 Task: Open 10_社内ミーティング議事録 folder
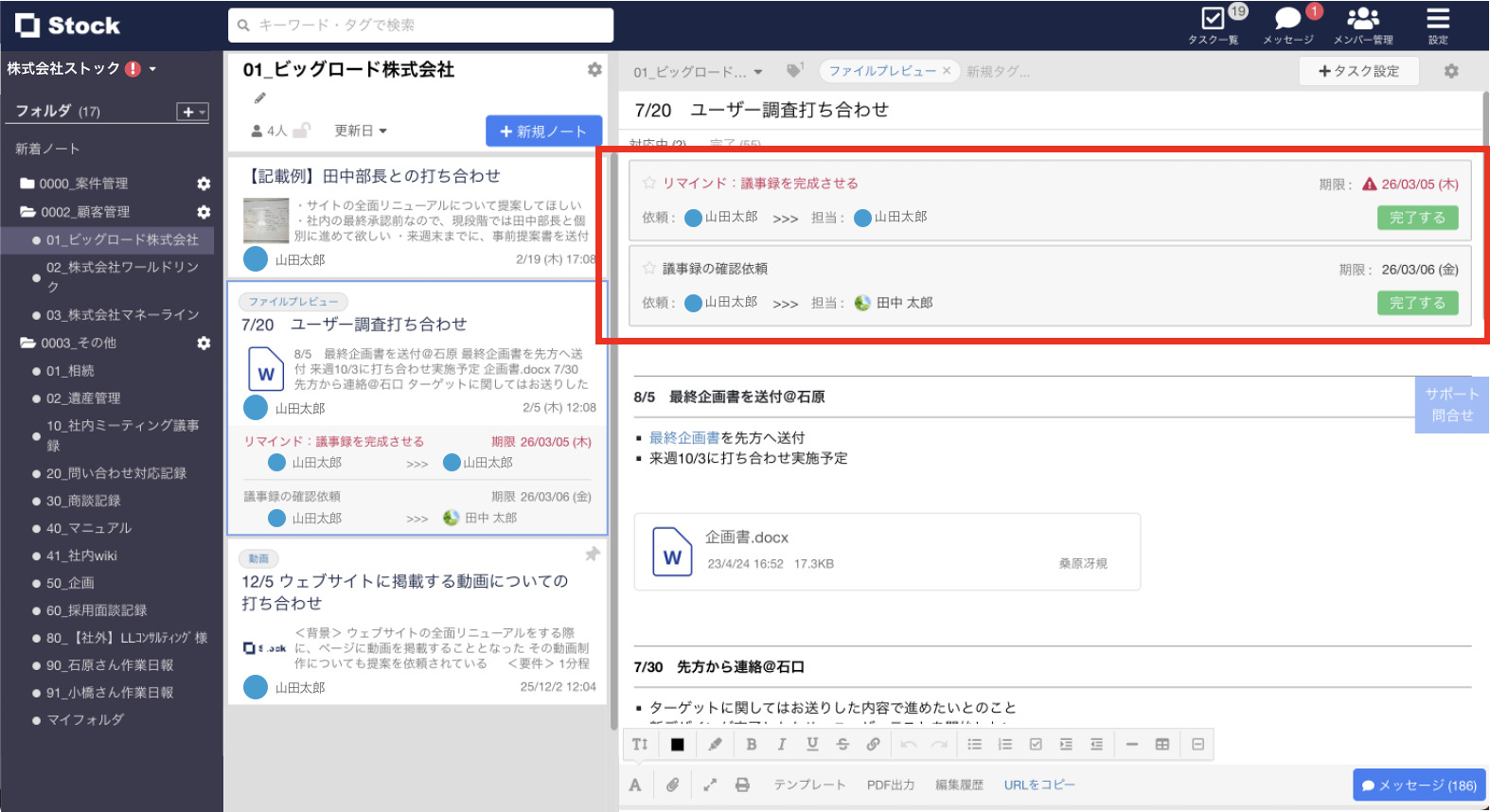(122, 435)
